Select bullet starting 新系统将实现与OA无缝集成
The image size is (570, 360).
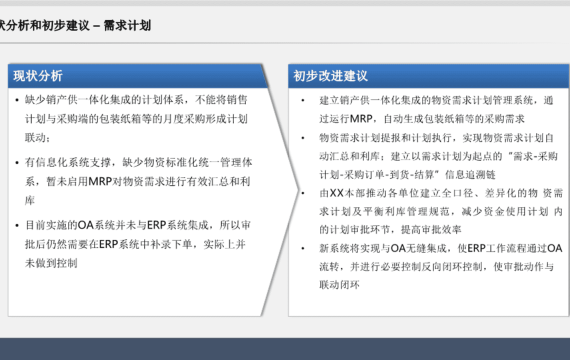441,267
